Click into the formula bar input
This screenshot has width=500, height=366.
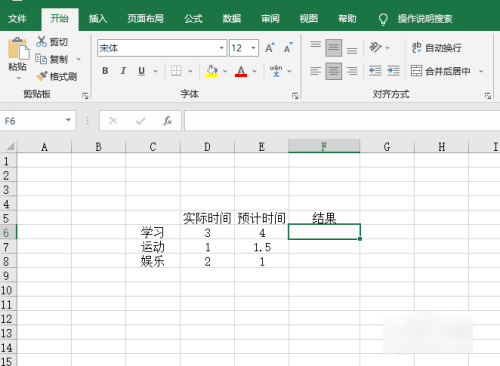coord(342,121)
